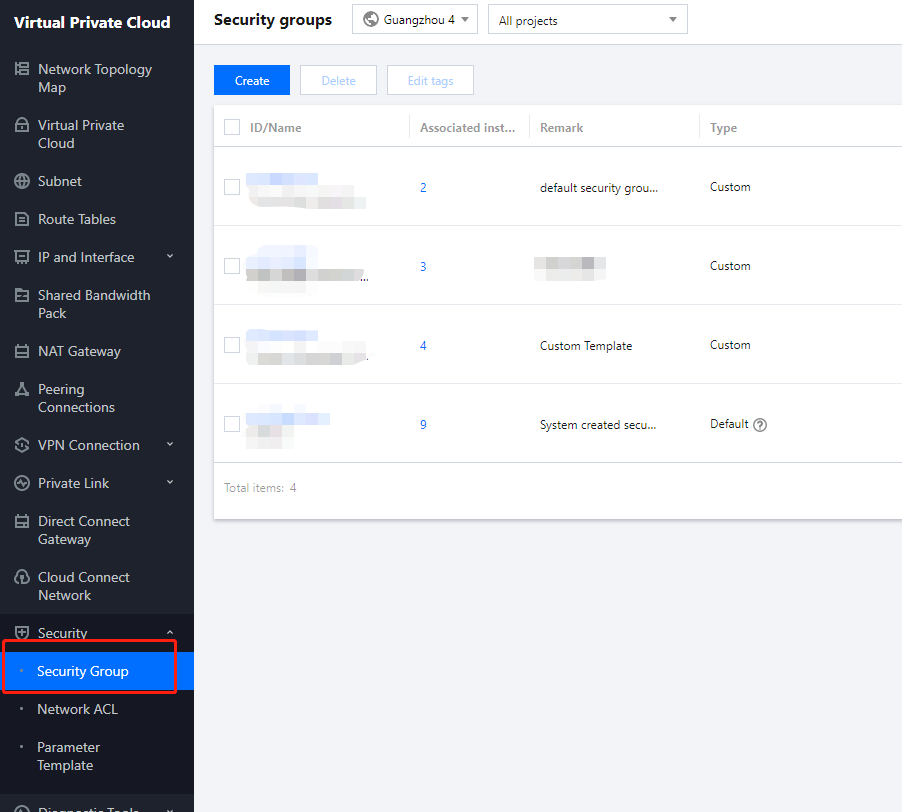Click the Cloud Connect Network icon
This screenshot has width=902, height=812.
click(21, 578)
